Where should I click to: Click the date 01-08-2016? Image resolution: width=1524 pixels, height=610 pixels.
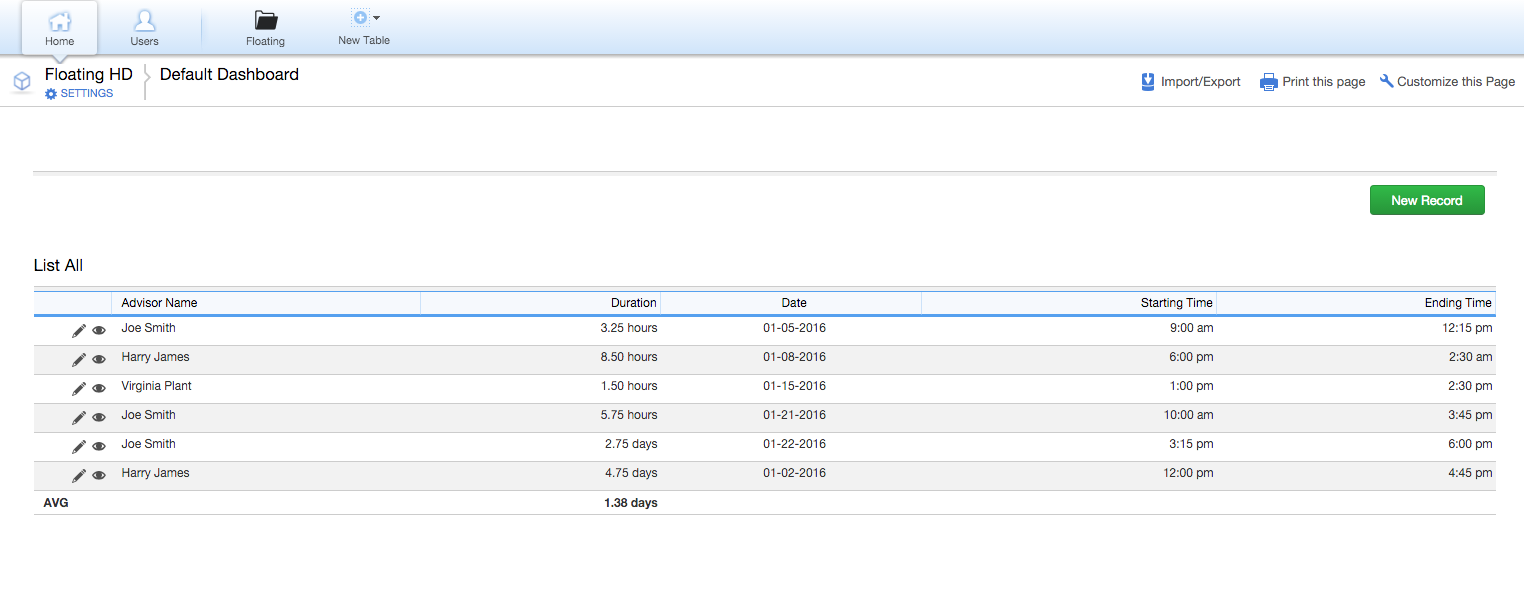click(794, 357)
